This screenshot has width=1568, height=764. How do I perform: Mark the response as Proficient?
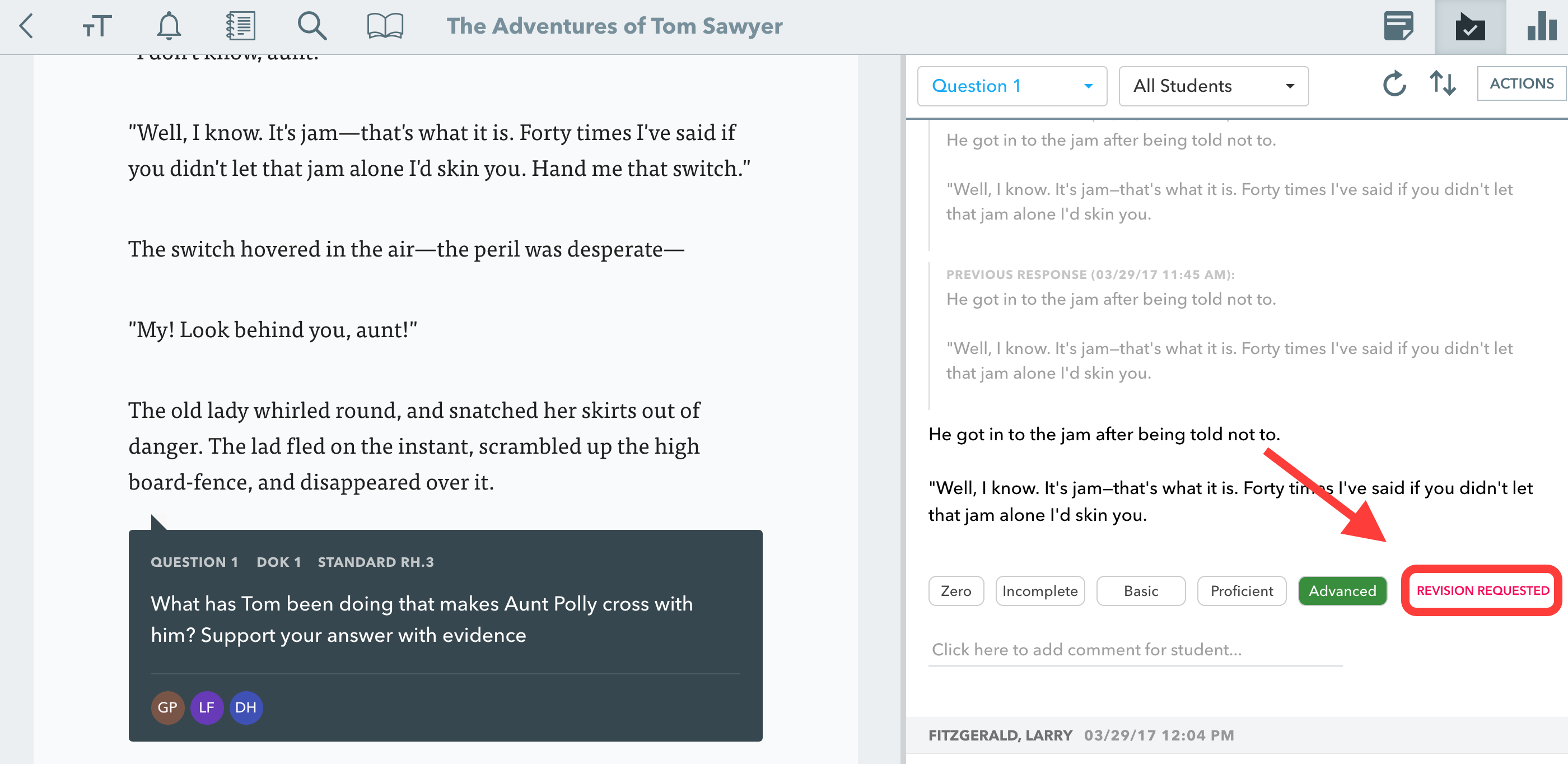1242,590
